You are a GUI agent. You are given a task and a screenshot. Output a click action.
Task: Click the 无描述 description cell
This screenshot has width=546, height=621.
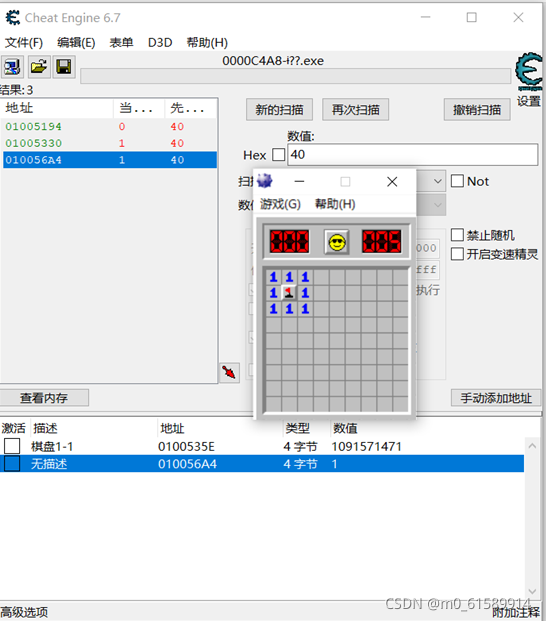pos(49,464)
